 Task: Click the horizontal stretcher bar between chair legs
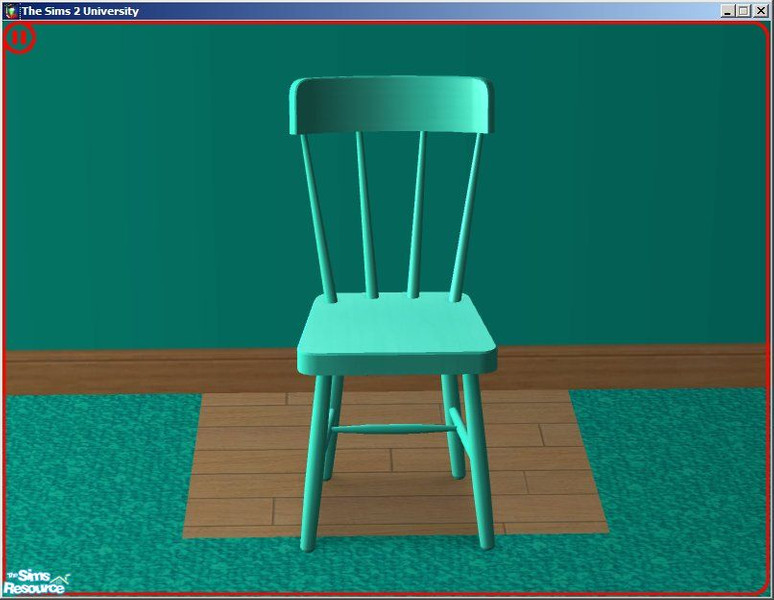coord(392,429)
